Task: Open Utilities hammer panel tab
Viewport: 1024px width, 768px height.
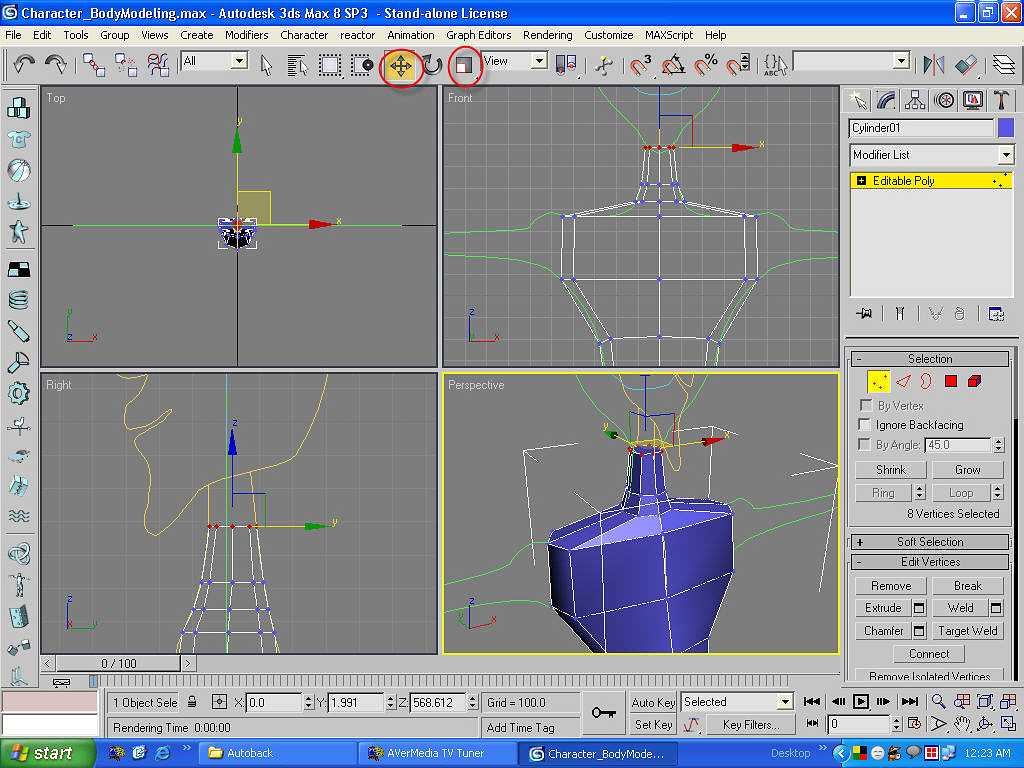Action: click(1001, 100)
